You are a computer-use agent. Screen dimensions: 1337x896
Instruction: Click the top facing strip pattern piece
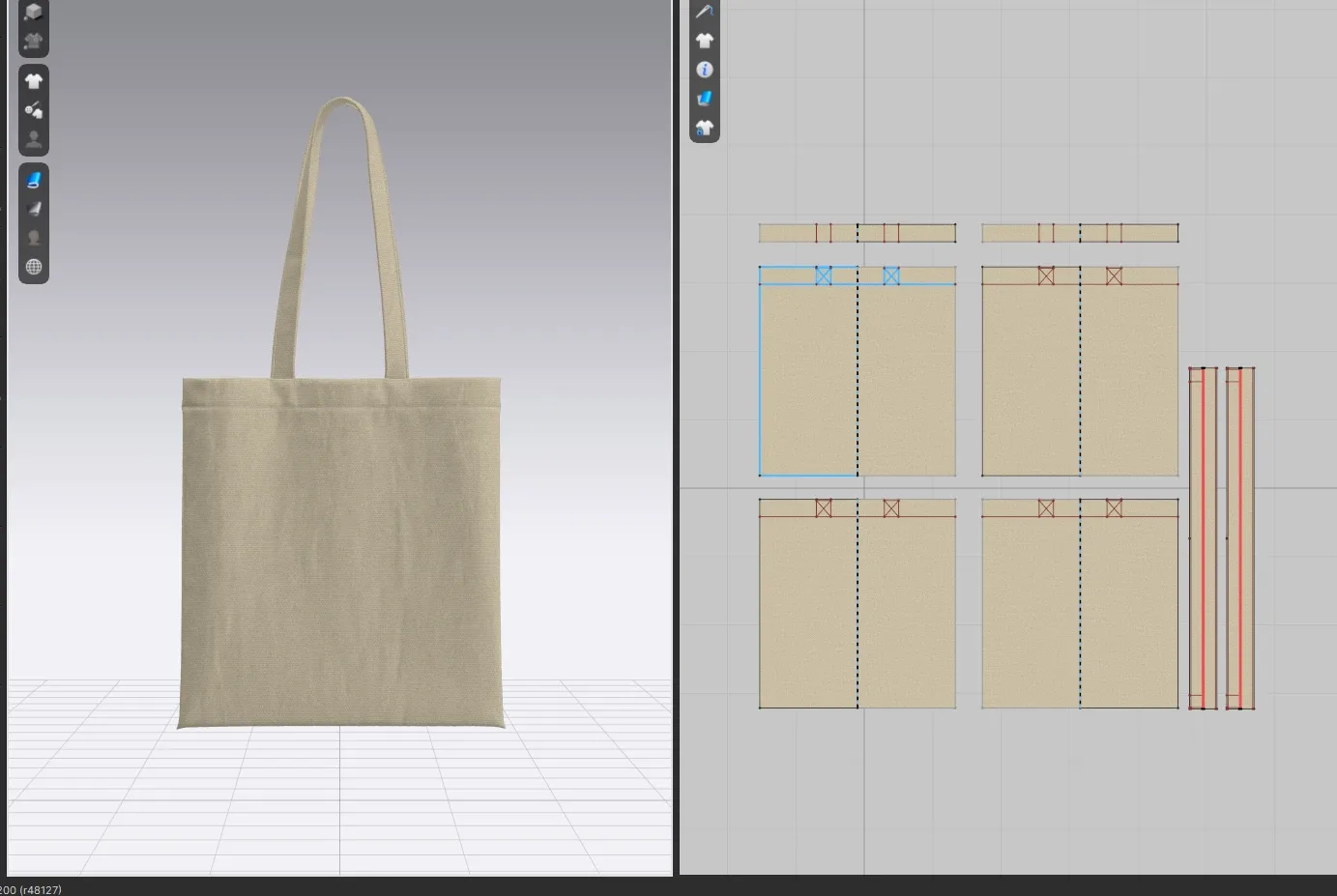click(856, 232)
